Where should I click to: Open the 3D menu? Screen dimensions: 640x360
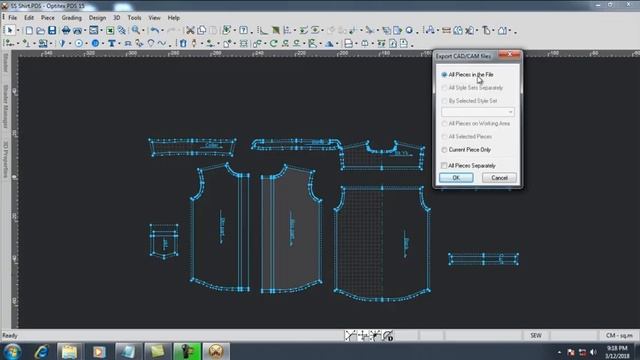[x=117, y=18]
